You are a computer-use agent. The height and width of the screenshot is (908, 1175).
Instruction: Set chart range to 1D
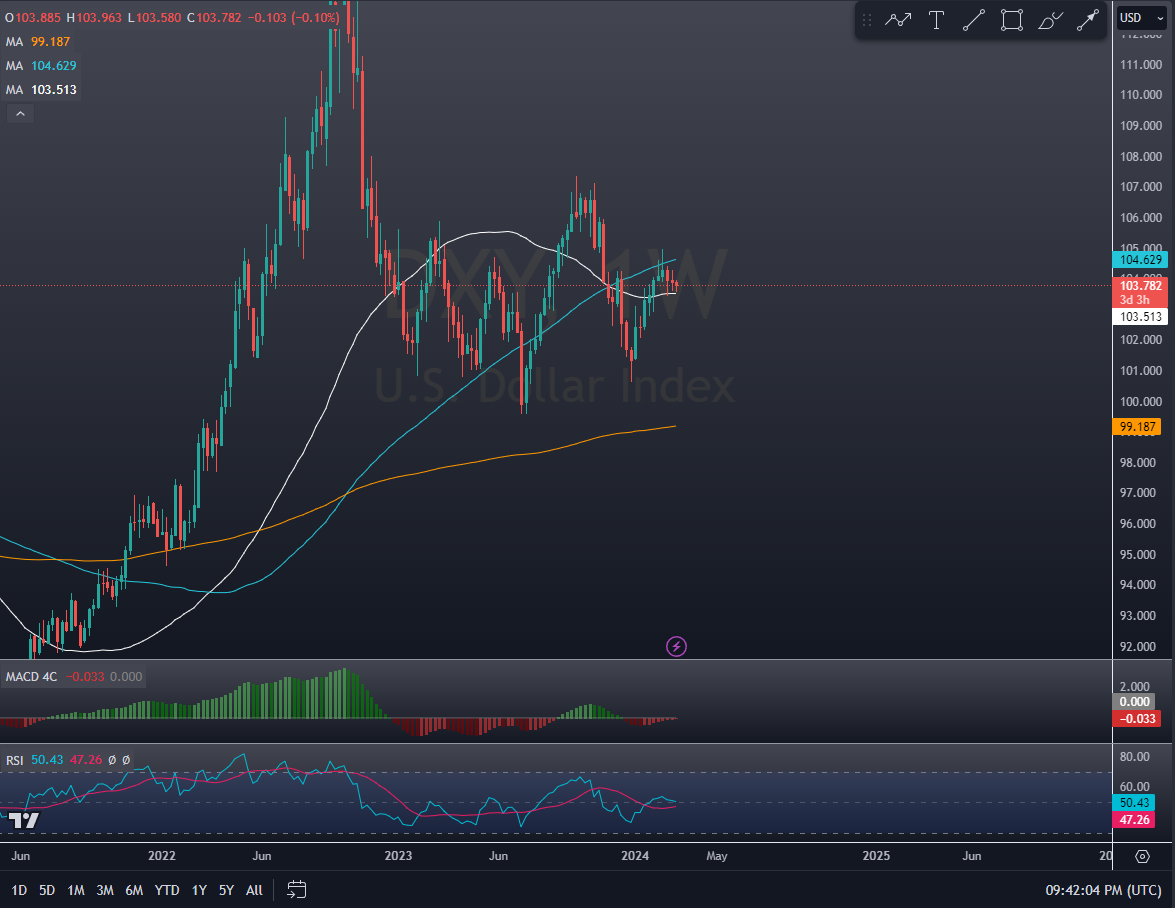click(x=19, y=890)
